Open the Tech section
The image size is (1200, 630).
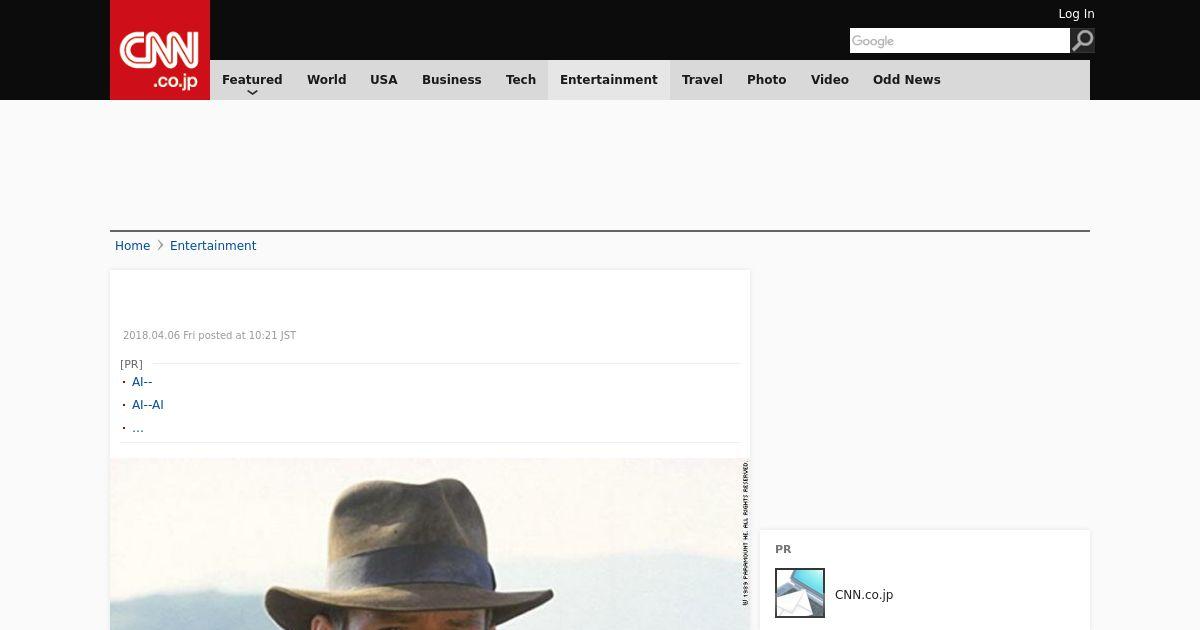coord(521,80)
